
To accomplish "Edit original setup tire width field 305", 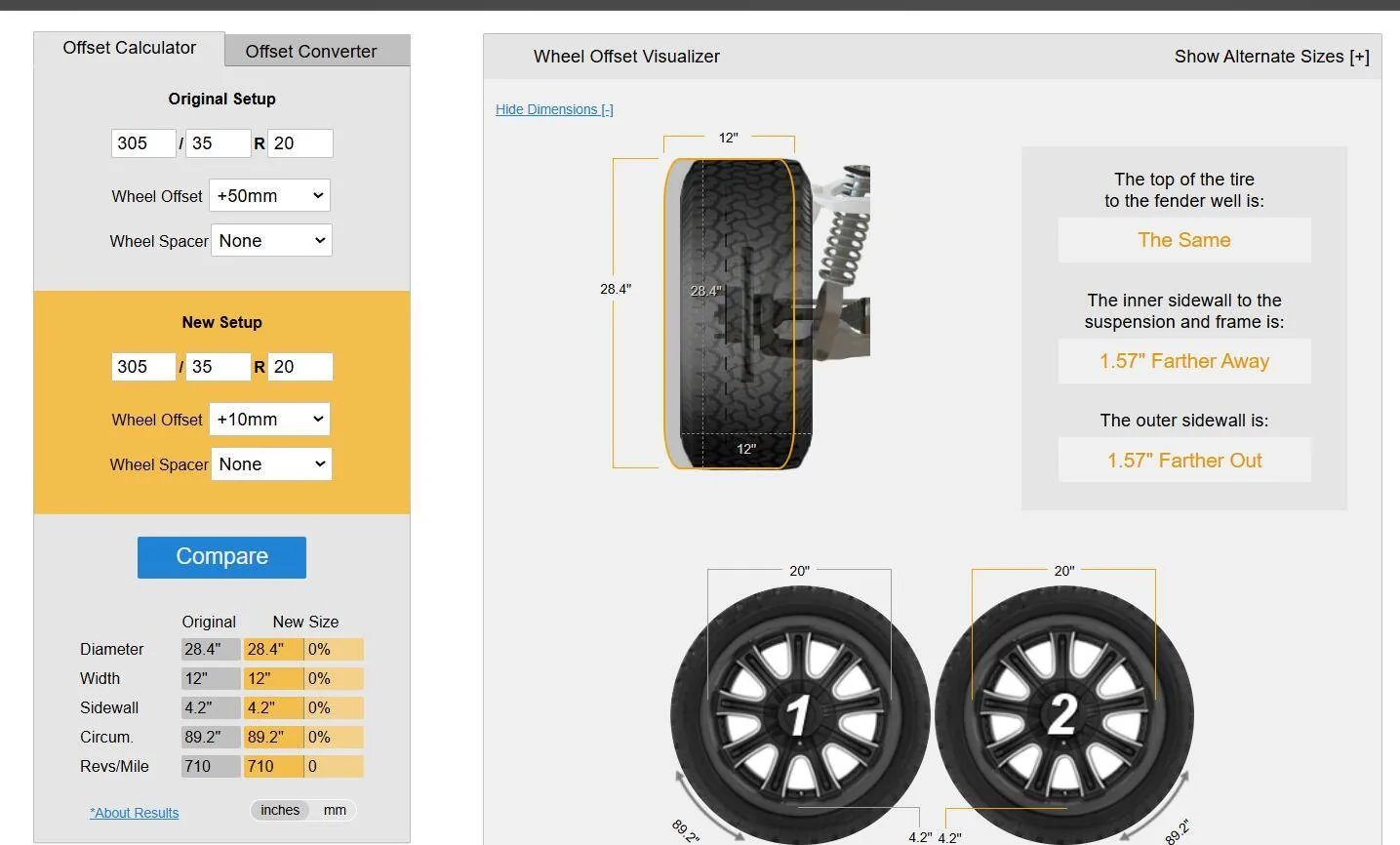I will (143, 143).
